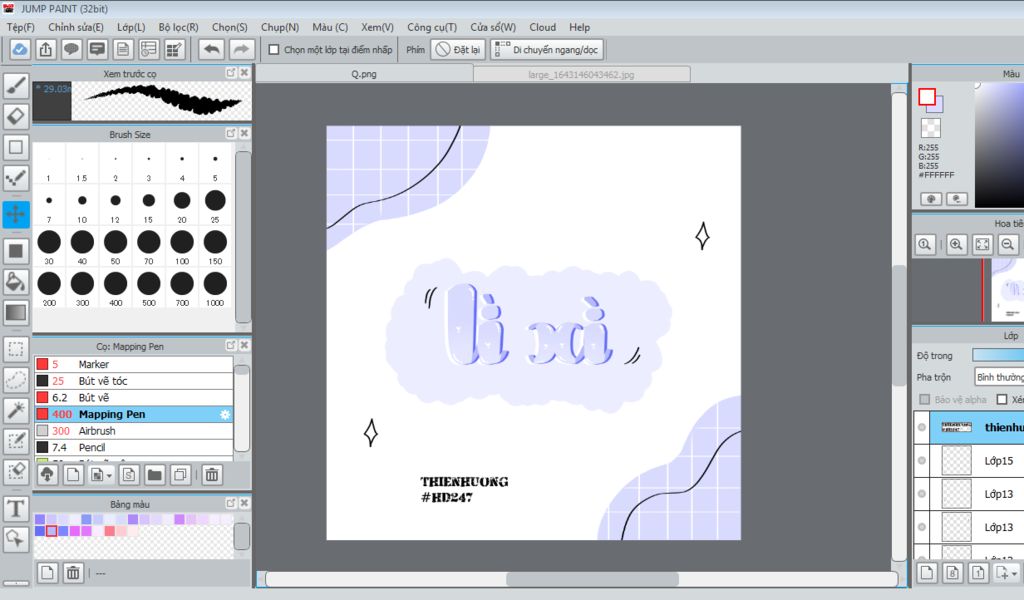Select the Bút vẽ tóc brush
Screen dimensions: 1024x600
pos(134,381)
